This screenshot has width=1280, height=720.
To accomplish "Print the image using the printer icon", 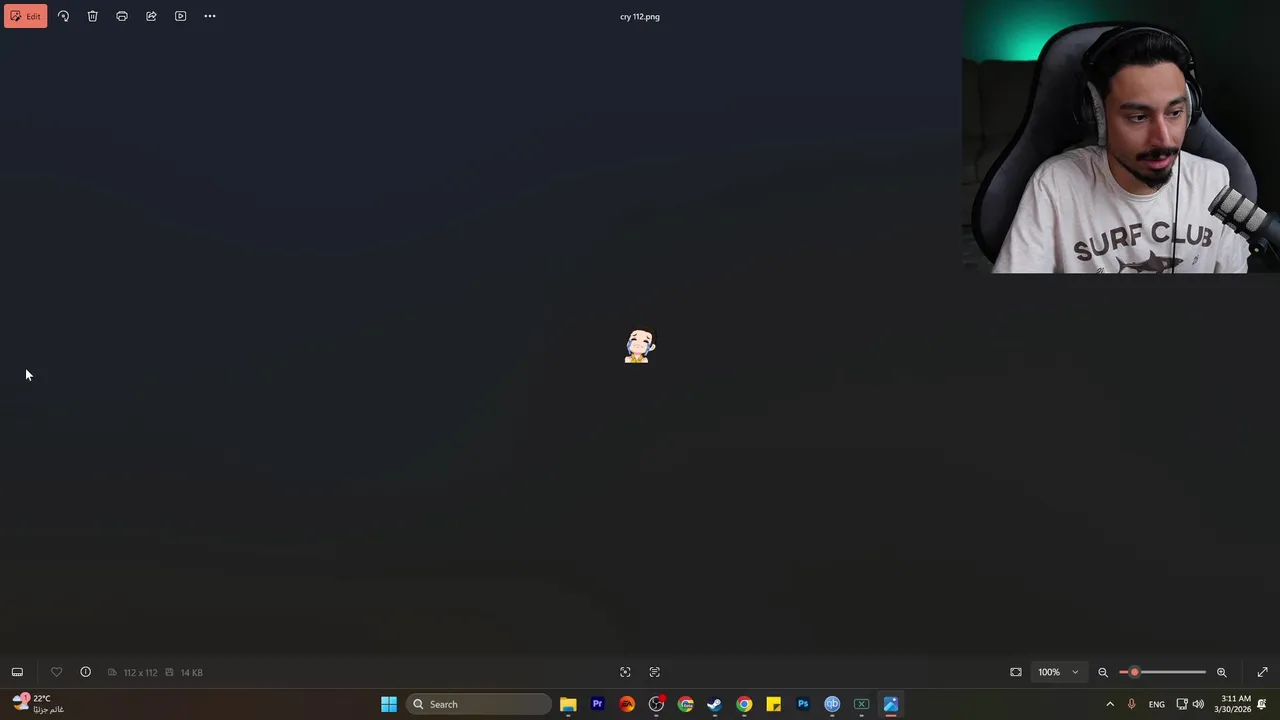I will [122, 16].
